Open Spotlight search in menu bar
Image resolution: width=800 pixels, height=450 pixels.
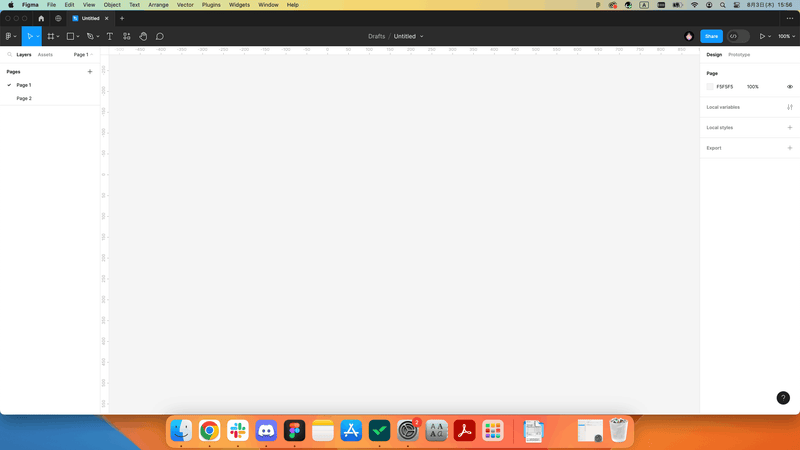722,5
